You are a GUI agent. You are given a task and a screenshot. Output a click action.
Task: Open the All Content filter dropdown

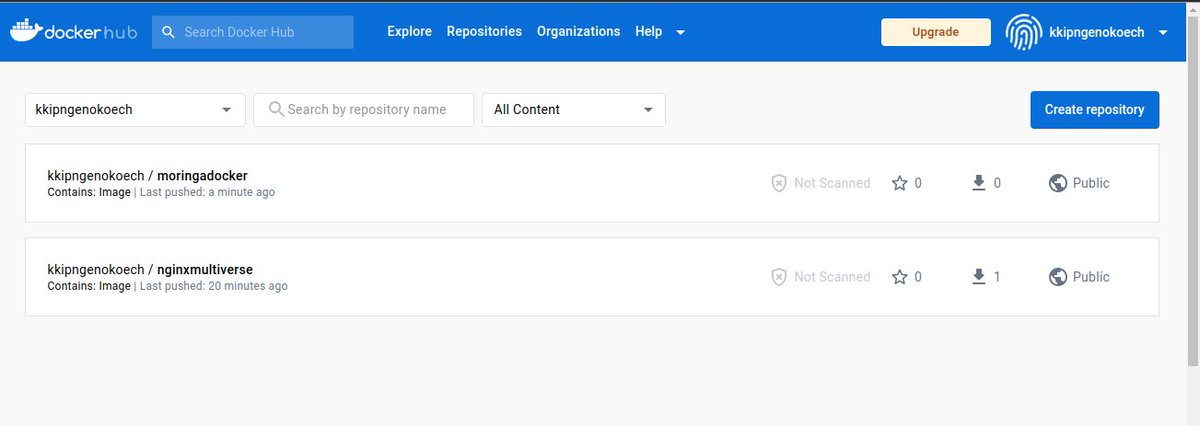(573, 110)
